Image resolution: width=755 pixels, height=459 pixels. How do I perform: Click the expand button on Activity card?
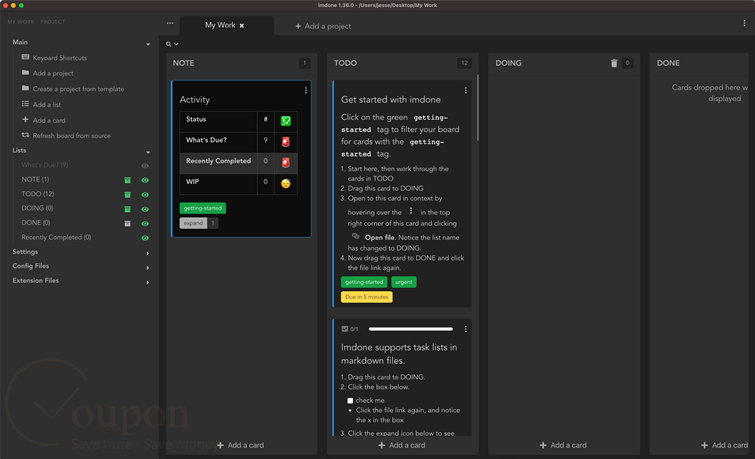pyautogui.click(x=193, y=223)
